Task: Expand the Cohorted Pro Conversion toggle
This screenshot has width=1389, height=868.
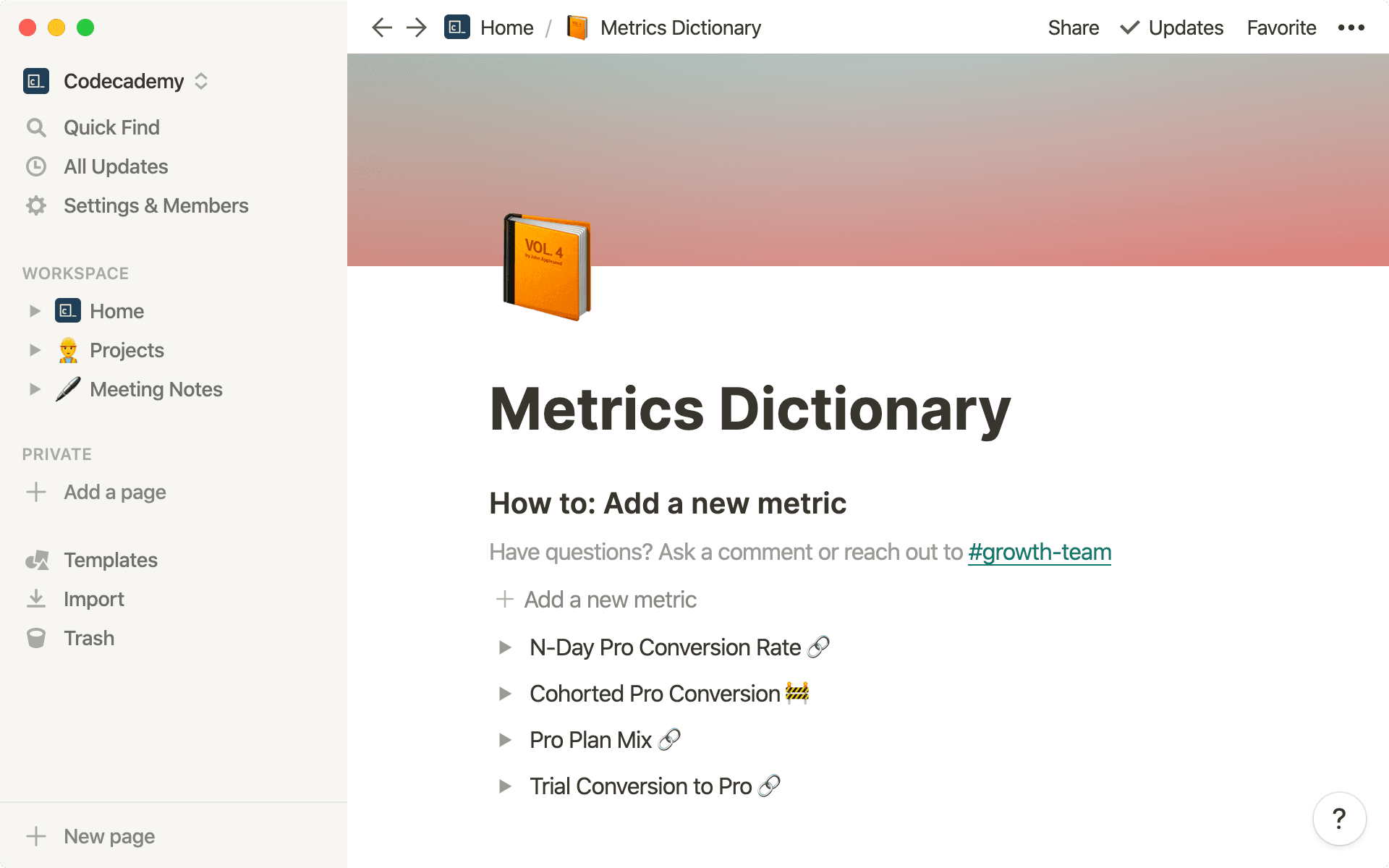Action: coord(505,694)
